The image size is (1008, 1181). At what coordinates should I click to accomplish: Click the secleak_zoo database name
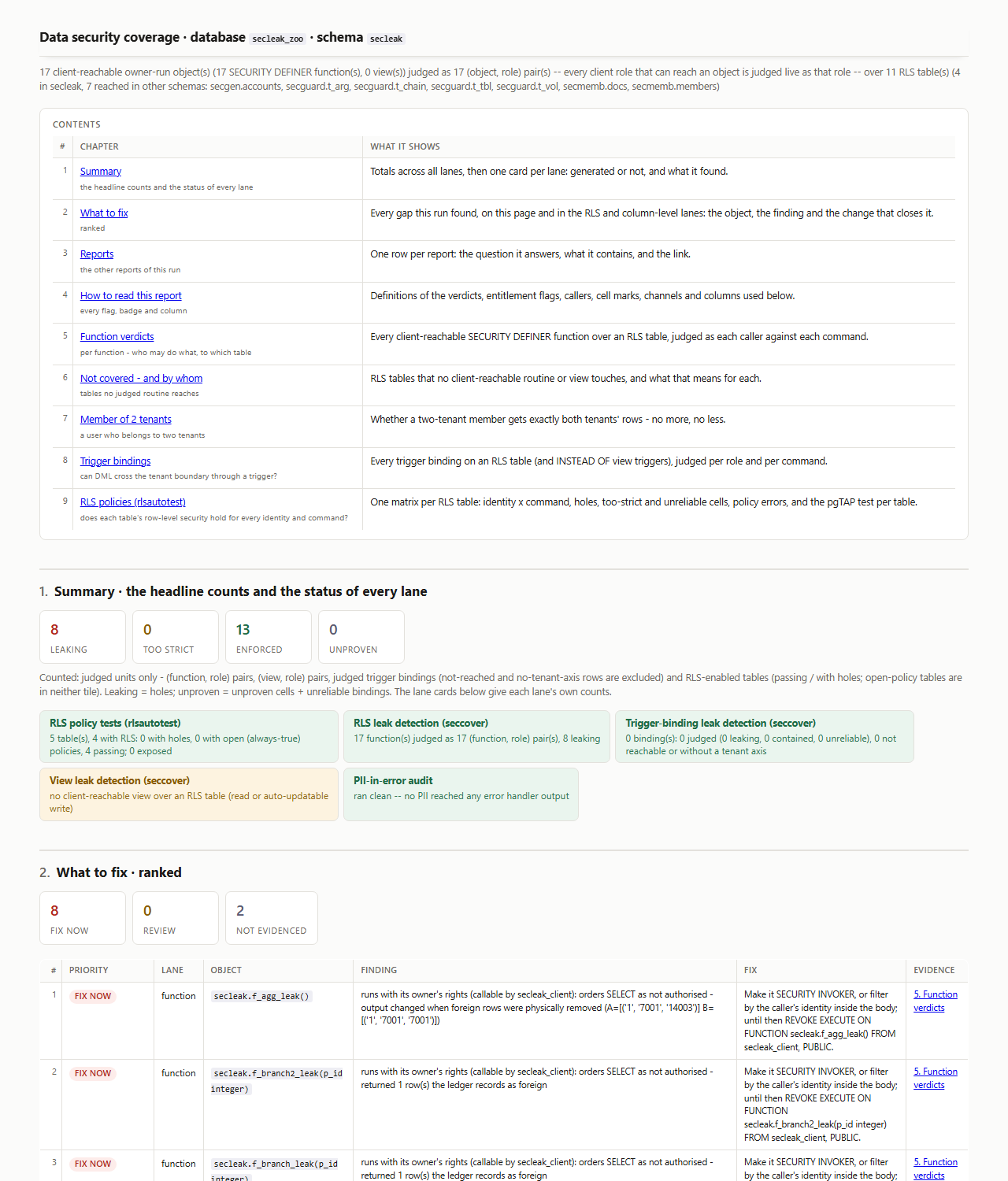coord(277,39)
